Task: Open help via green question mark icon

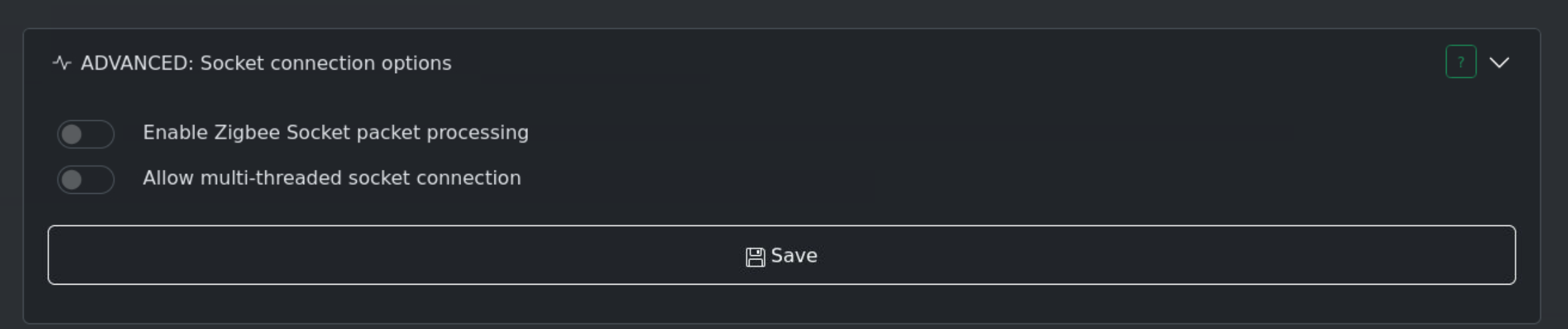Action: pos(1460,62)
